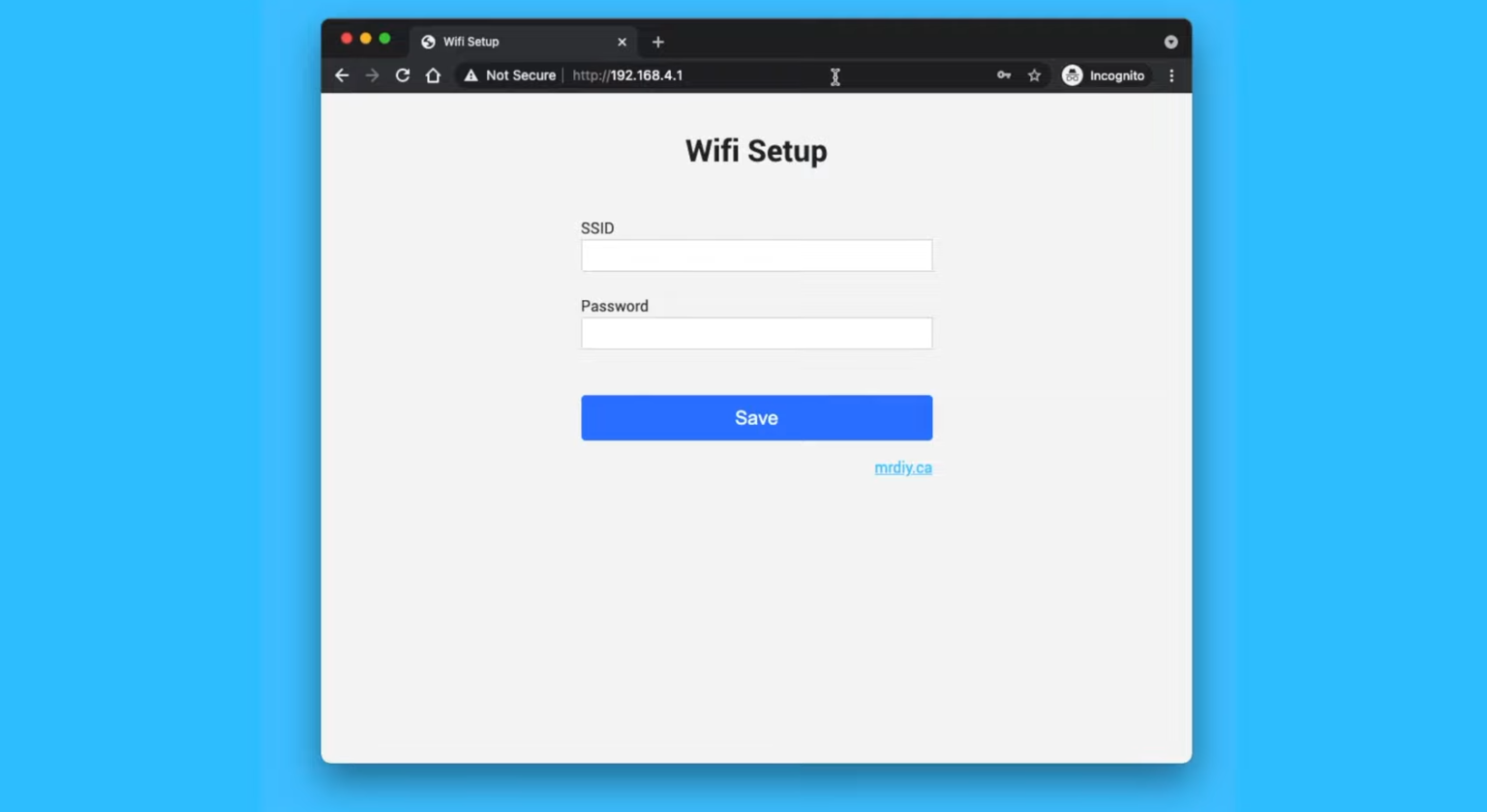Reload the Wifi Setup page
Image resolution: width=1487 pixels, height=812 pixels.
(402, 75)
